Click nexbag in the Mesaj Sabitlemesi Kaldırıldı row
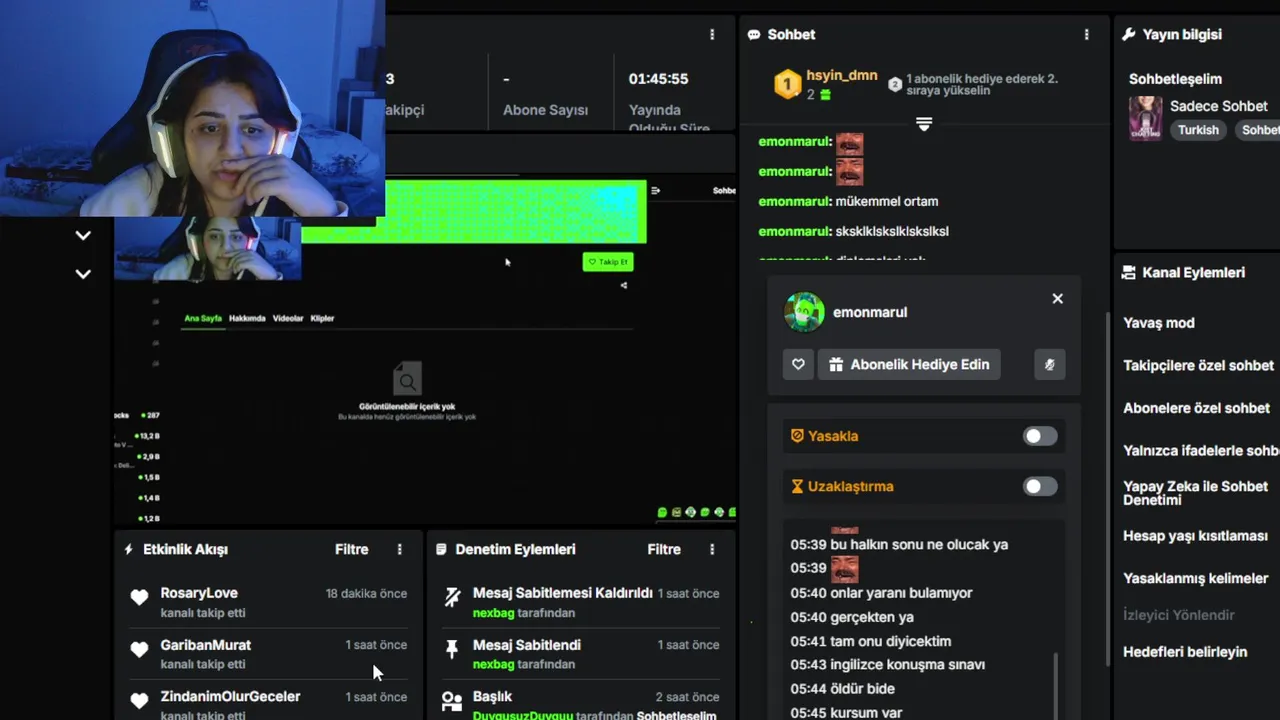The width and height of the screenshot is (1280, 720). (x=493, y=613)
